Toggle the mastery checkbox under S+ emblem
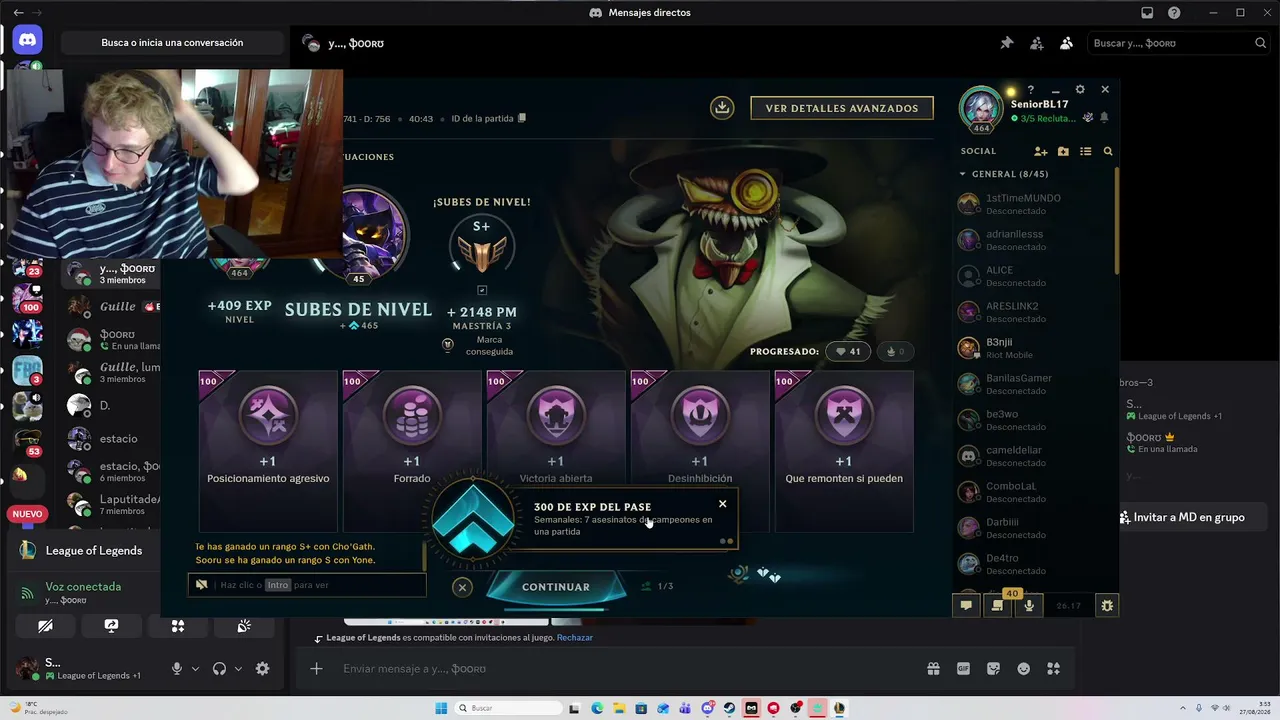The image size is (1280, 720). pyautogui.click(x=482, y=290)
